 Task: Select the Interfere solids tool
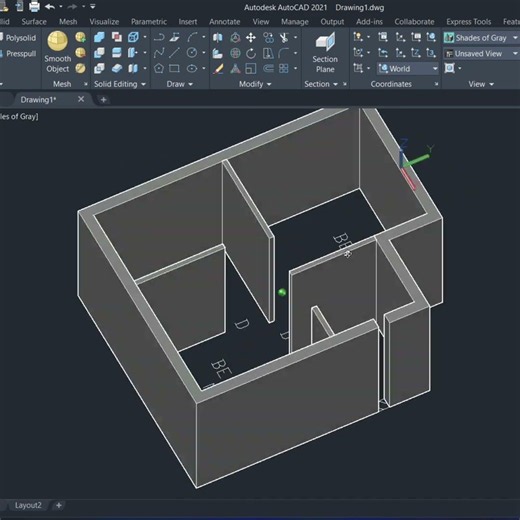[116, 37]
